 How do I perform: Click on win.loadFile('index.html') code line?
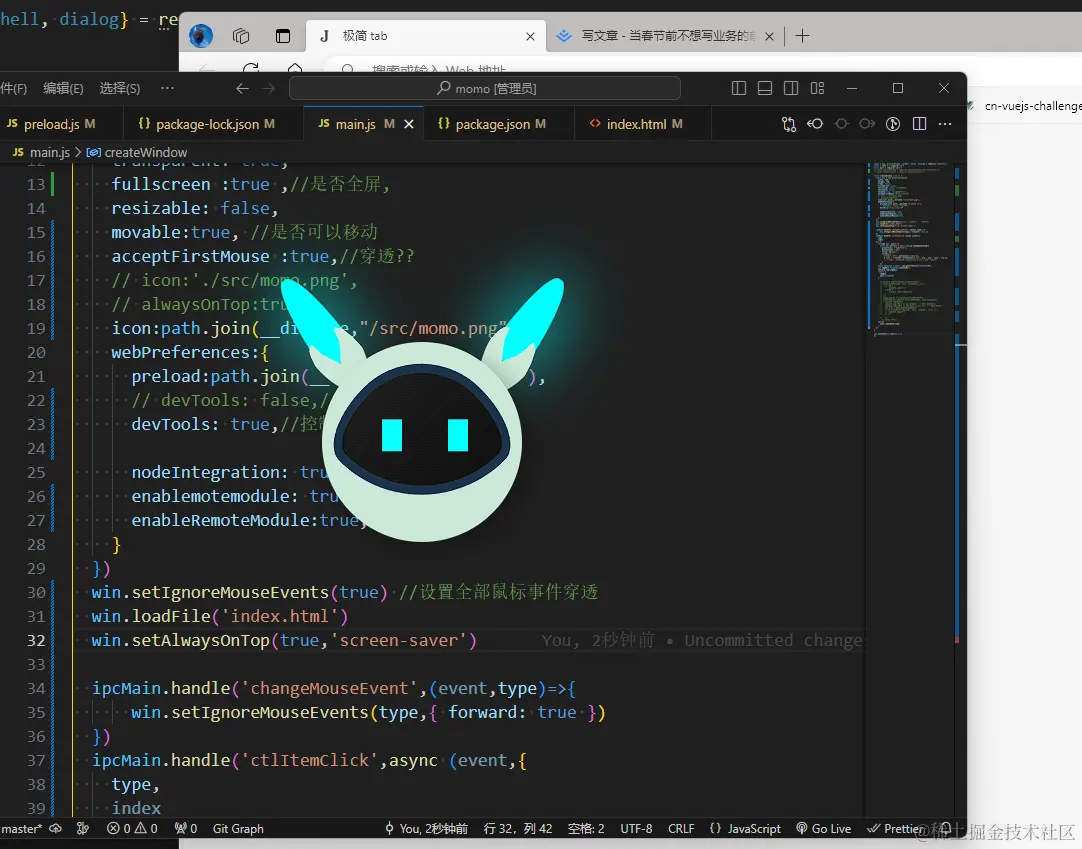click(x=219, y=616)
